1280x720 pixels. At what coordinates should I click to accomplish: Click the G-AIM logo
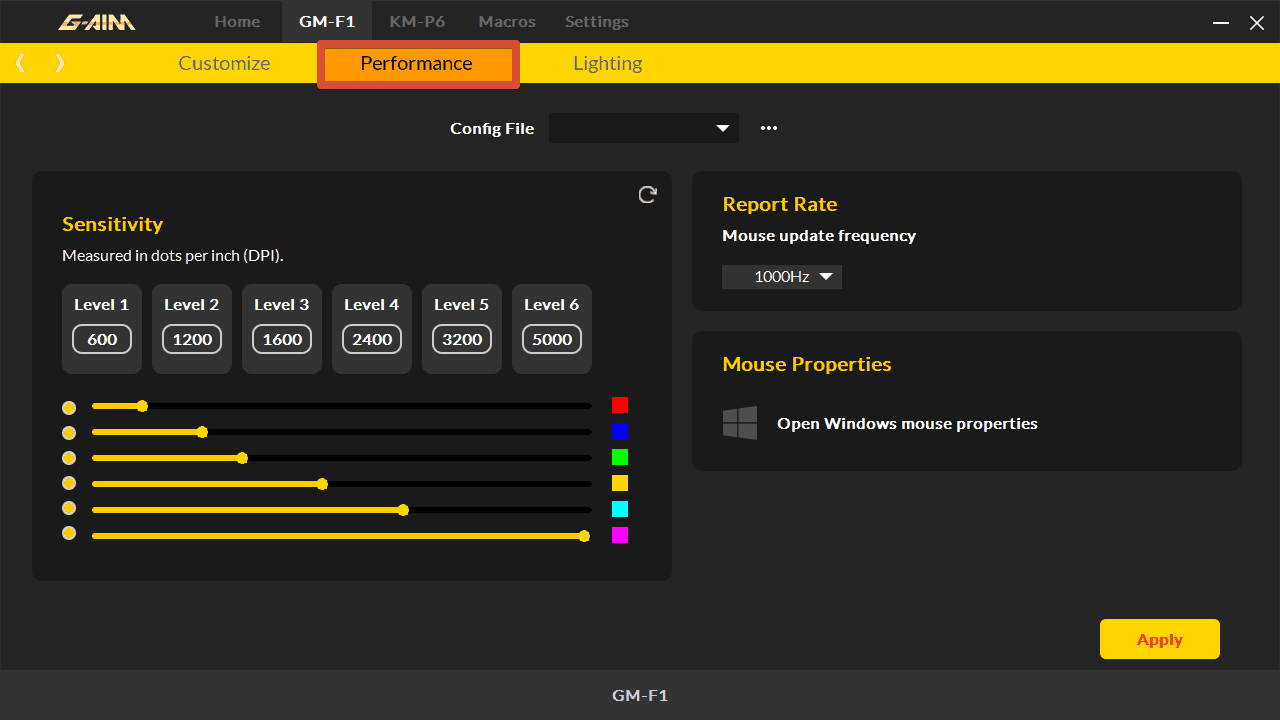[97, 21]
